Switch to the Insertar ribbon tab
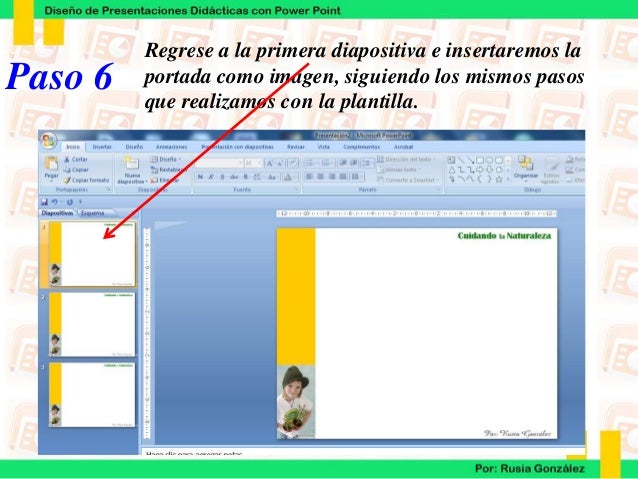 [x=102, y=147]
